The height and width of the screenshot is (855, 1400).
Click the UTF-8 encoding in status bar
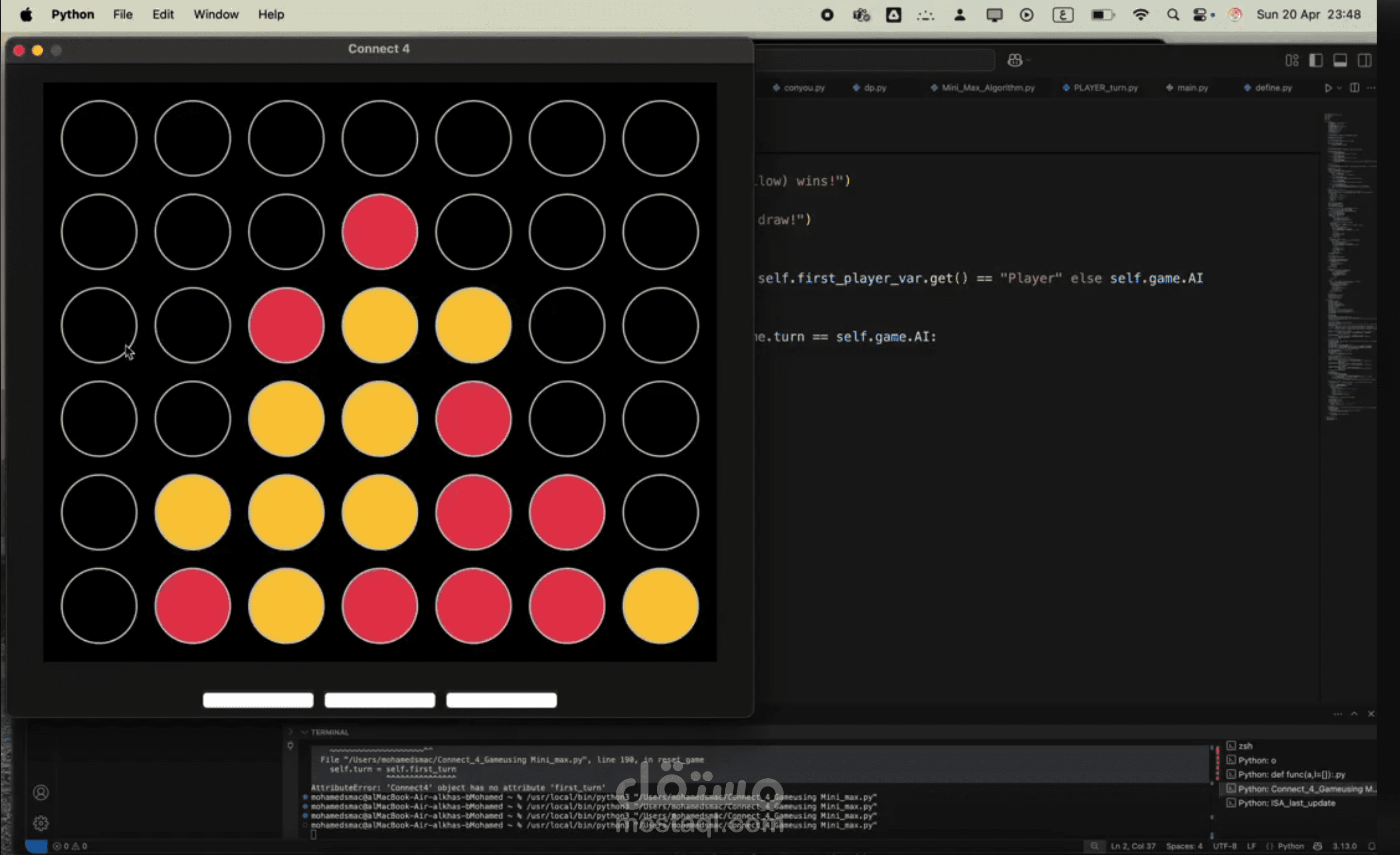[1226, 846]
